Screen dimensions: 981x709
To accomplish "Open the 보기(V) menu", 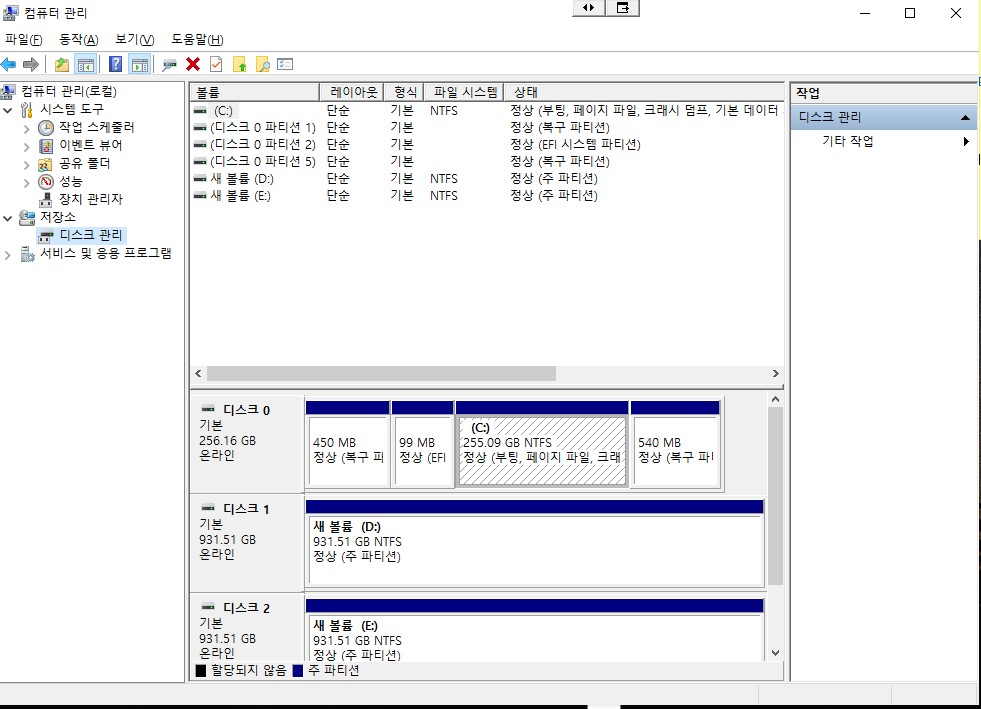I will pyautogui.click(x=134, y=39).
